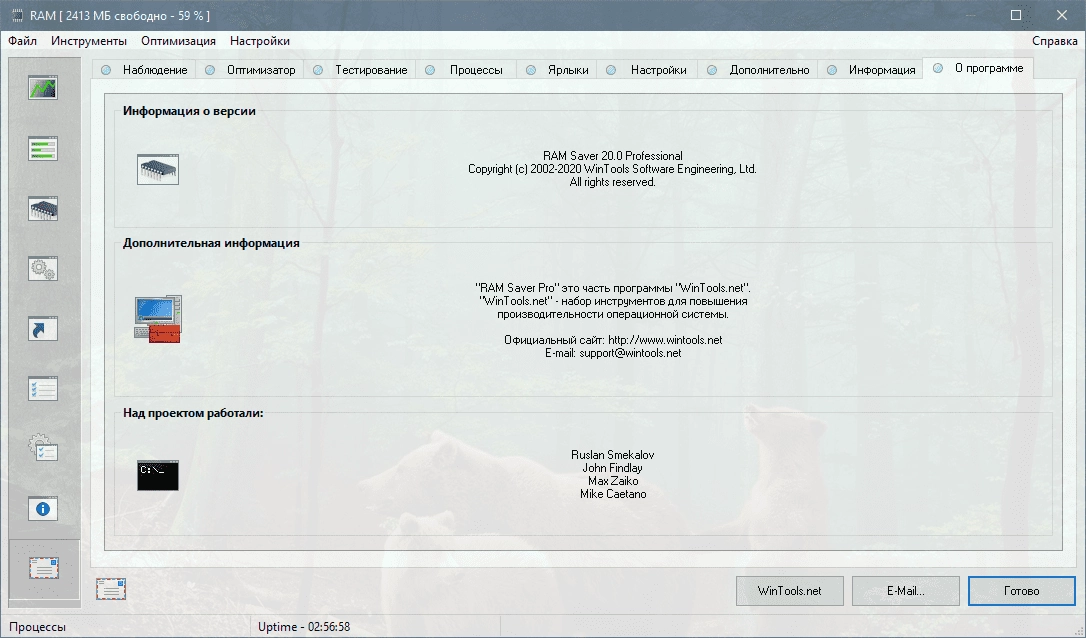Open the RAM chip testing sidebar icon
This screenshot has width=1086, height=638.
(43, 209)
